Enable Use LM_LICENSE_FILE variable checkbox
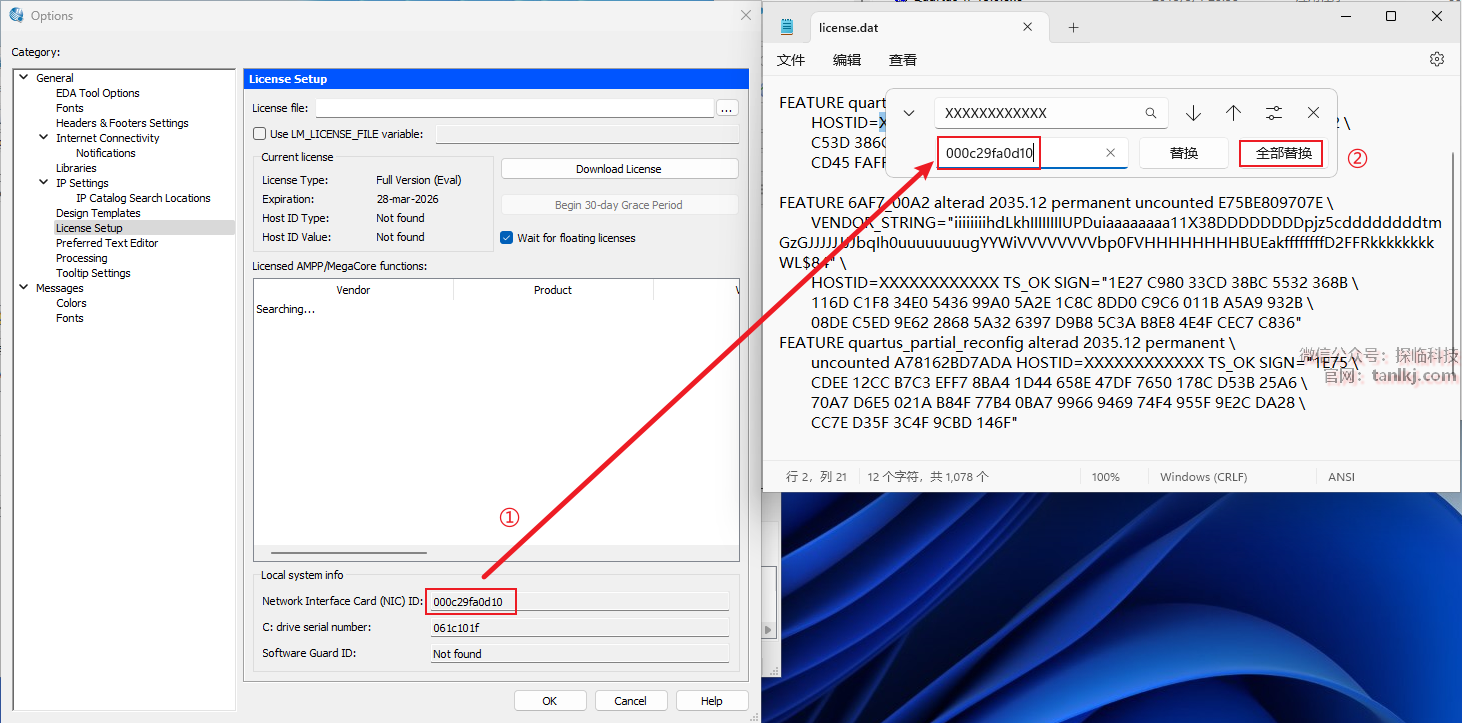 (260, 134)
